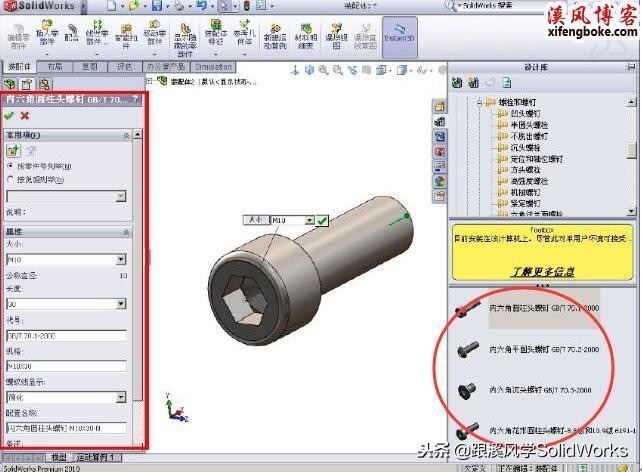Expand the 装配体2 flyout tree node

149,81
